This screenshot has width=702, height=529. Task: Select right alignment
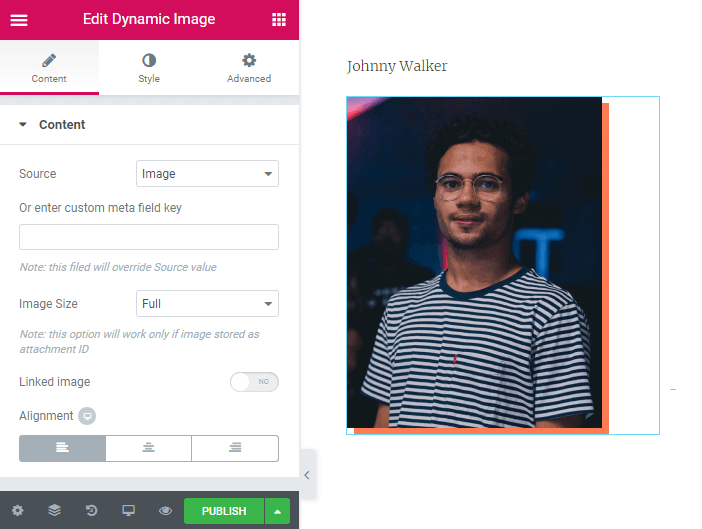235,448
